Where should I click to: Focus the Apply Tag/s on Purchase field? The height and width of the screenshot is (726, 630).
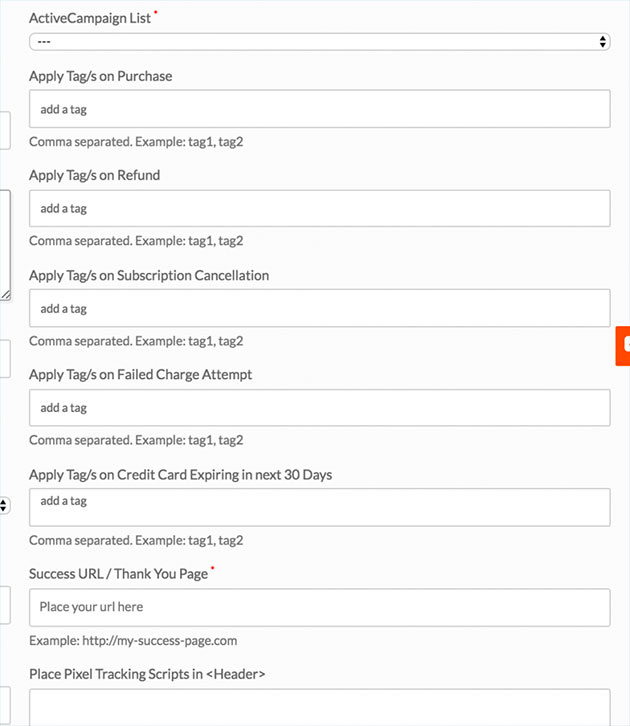pos(319,109)
